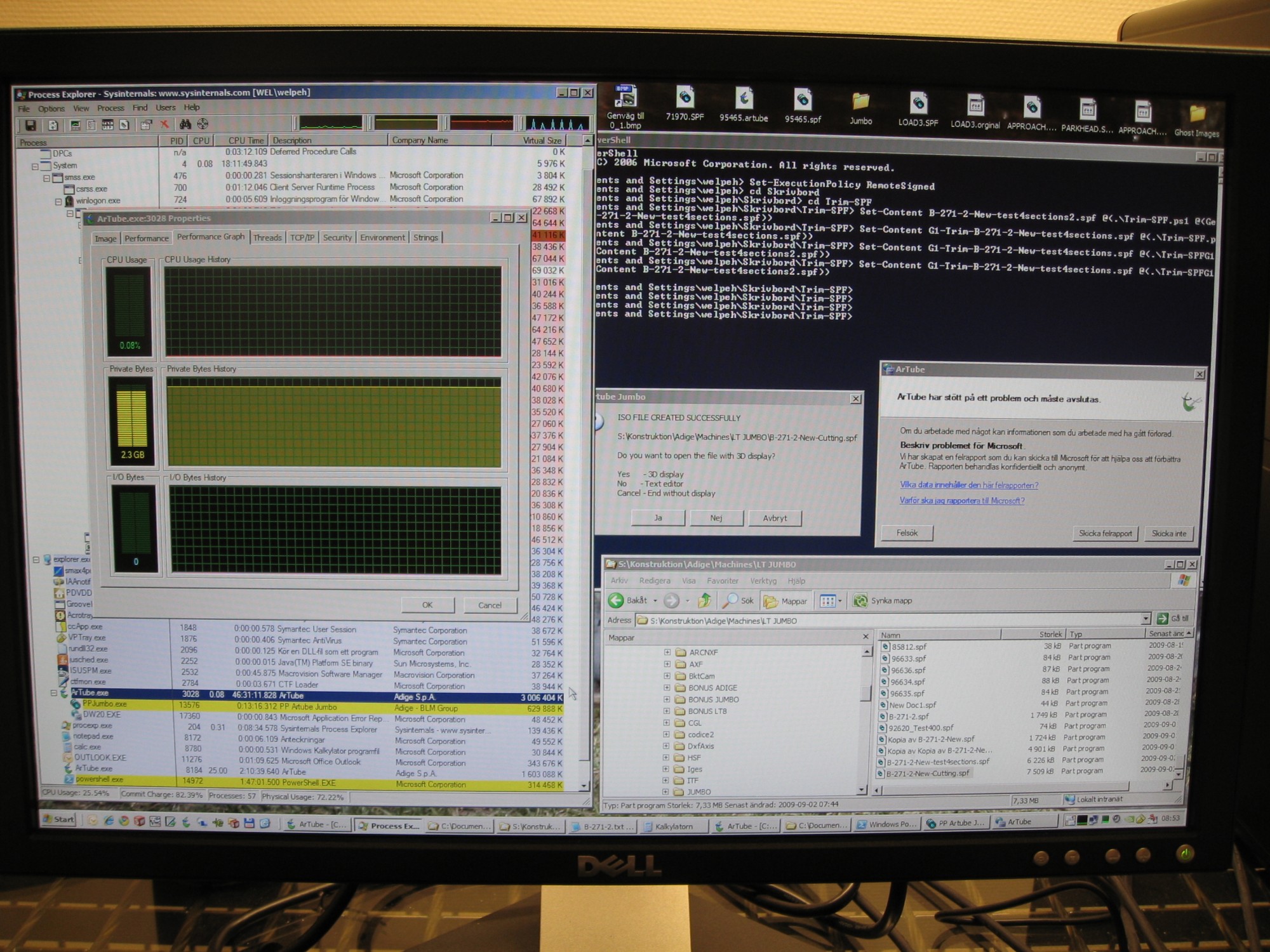Screen dimensions: 1270x952
Task: Open the view-mode dropdown in Explorer toolbar
Action: point(840,601)
